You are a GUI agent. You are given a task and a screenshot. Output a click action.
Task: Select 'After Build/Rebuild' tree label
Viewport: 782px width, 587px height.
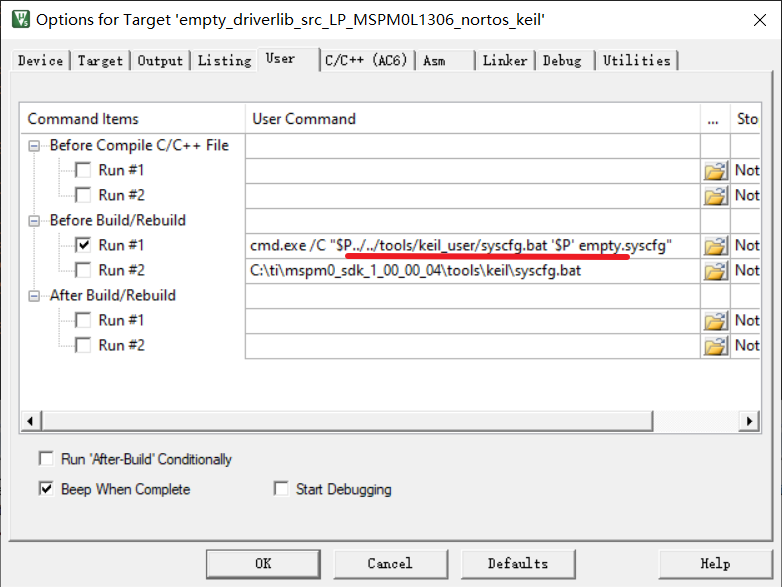pyautogui.click(x=113, y=296)
